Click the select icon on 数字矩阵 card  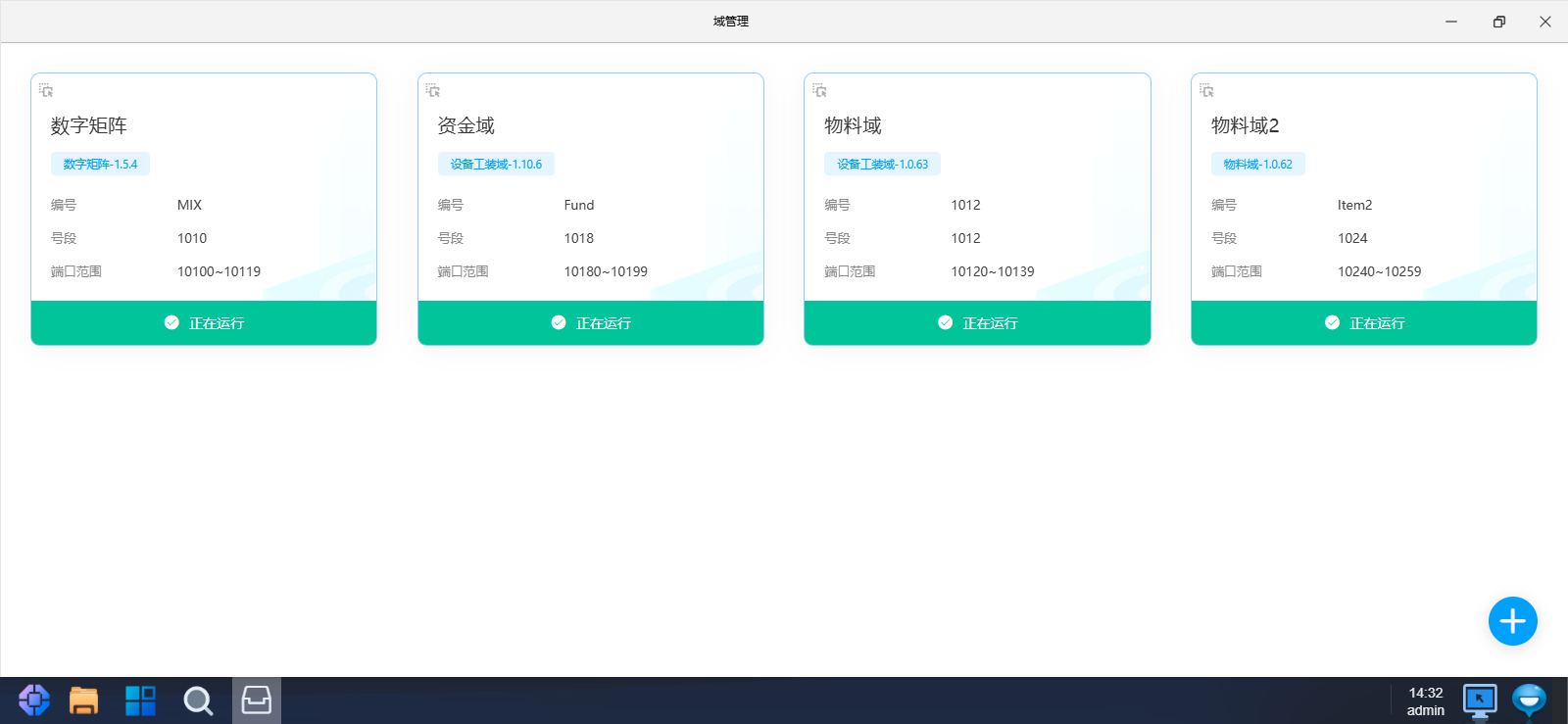[46, 90]
